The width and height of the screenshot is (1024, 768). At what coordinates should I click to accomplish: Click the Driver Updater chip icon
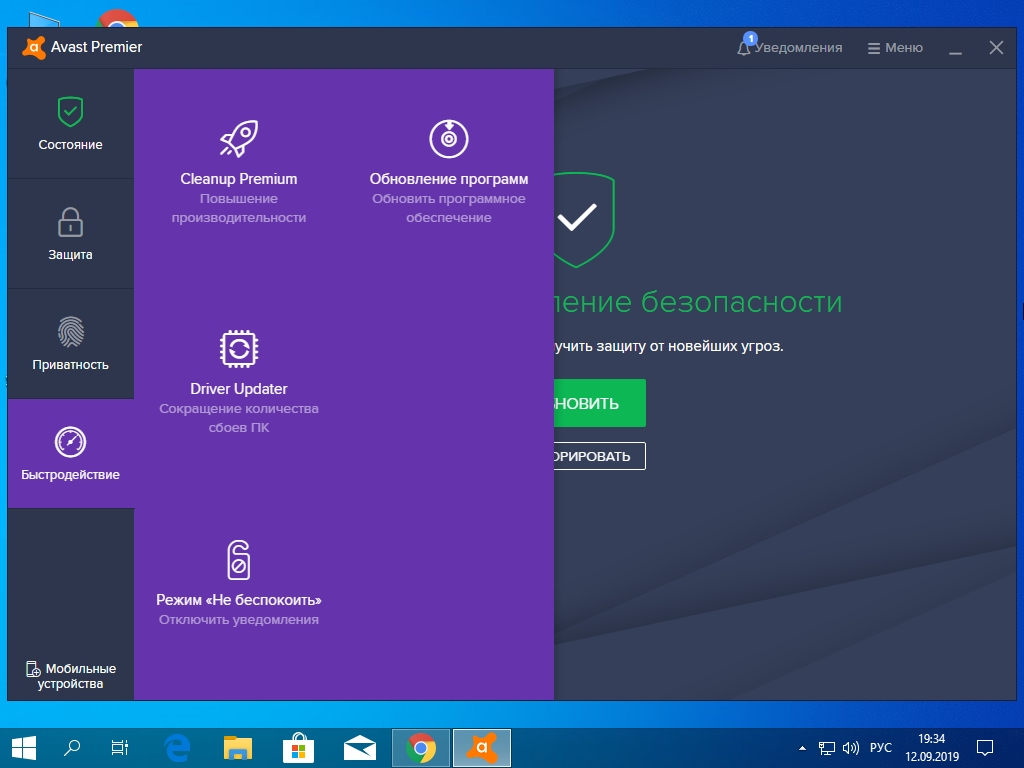tap(239, 348)
